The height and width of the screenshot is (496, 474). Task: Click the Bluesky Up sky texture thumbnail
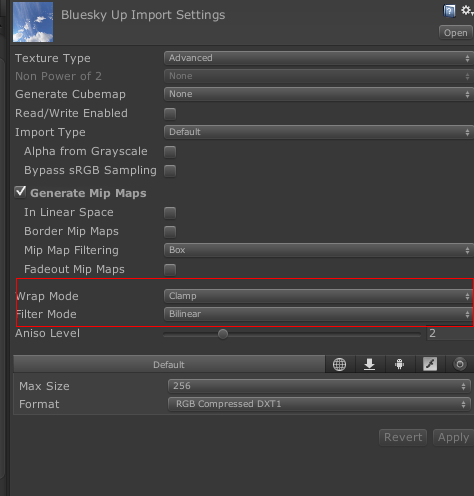(33, 22)
